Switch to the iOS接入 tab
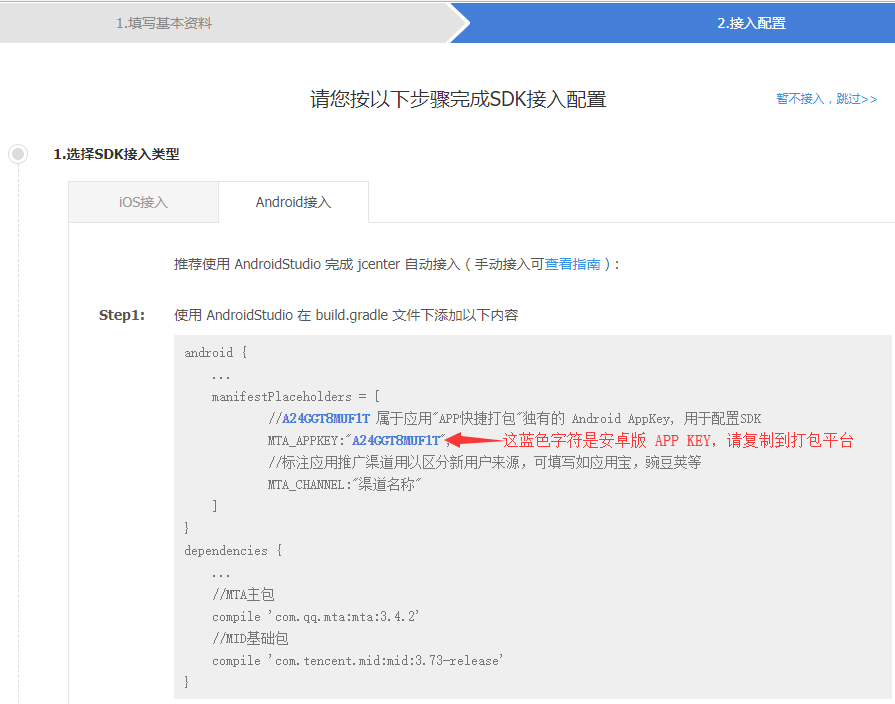The height and width of the screenshot is (704, 895). pos(143,202)
